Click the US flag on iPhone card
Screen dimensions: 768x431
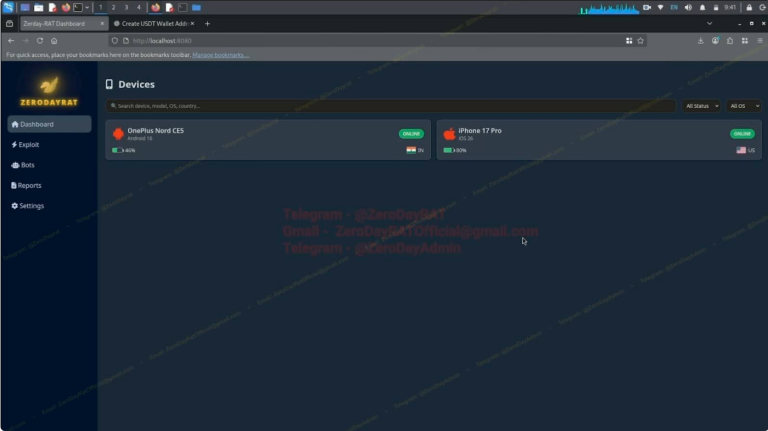tap(741, 150)
